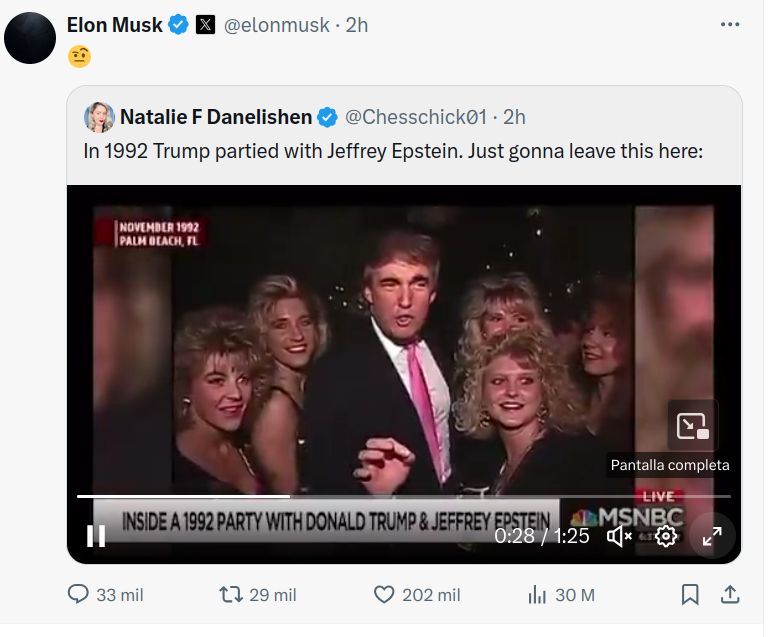Enter fullscreen video mode

[712, 536]
